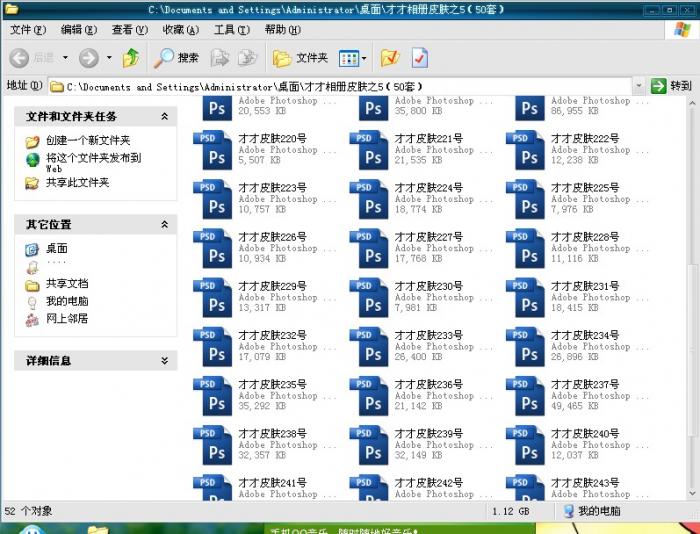Screen dimensions: 700x534
Task: Click the 1.12 GB status bar size
Action: tap(511, 511)
